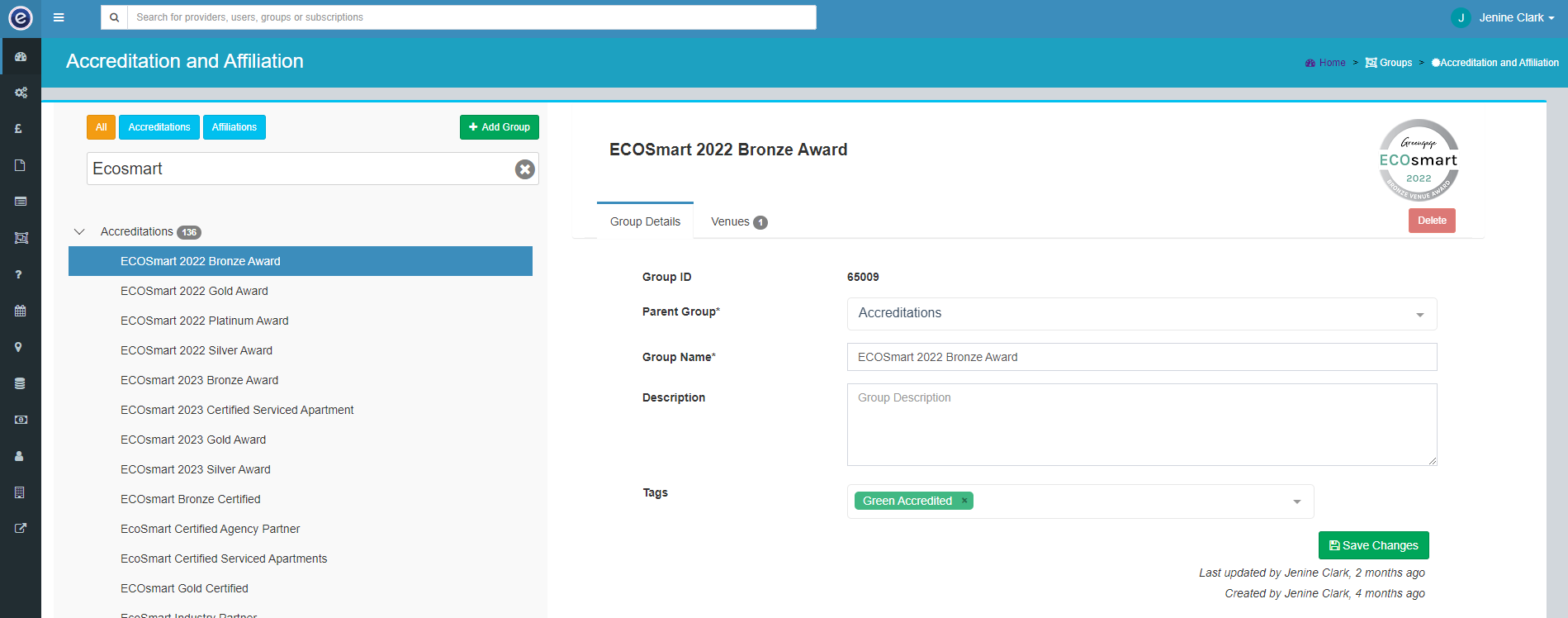The width and height of the screenshot is (1568, 618).
Task: Open the building sidebar icon
Action: [x=19, y=492]
